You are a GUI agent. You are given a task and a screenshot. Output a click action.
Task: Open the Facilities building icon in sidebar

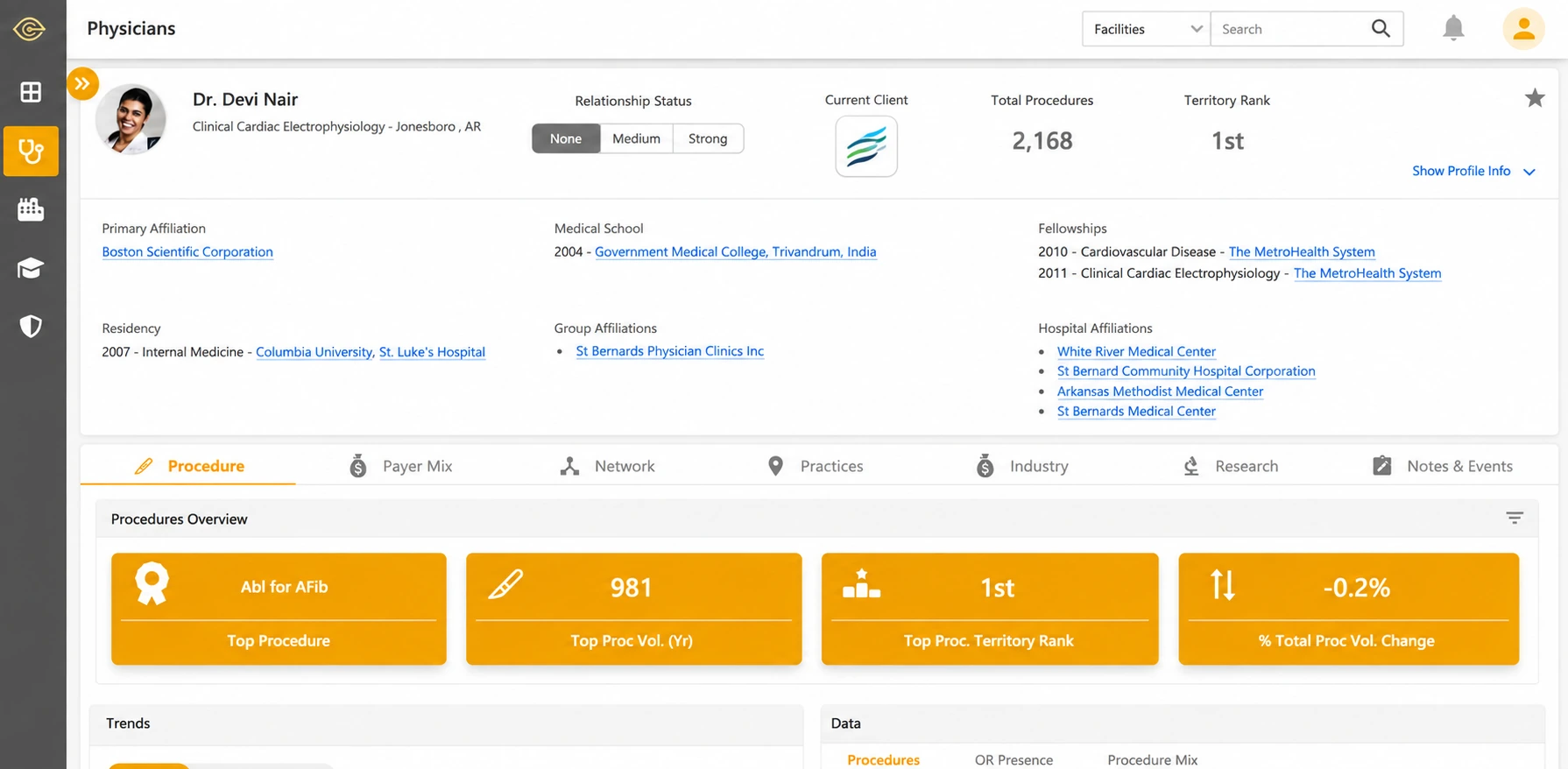(x=31, y=209)
